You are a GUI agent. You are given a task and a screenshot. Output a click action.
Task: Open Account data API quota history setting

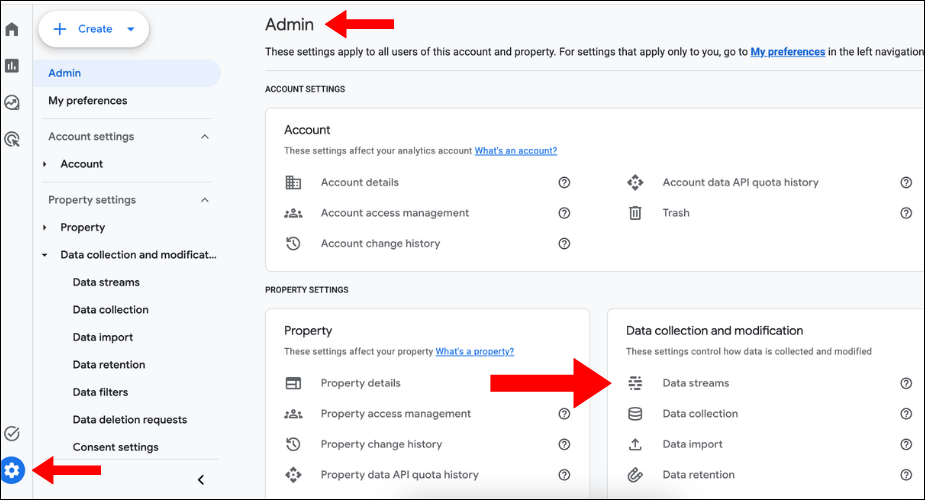(x=740, y=183)
